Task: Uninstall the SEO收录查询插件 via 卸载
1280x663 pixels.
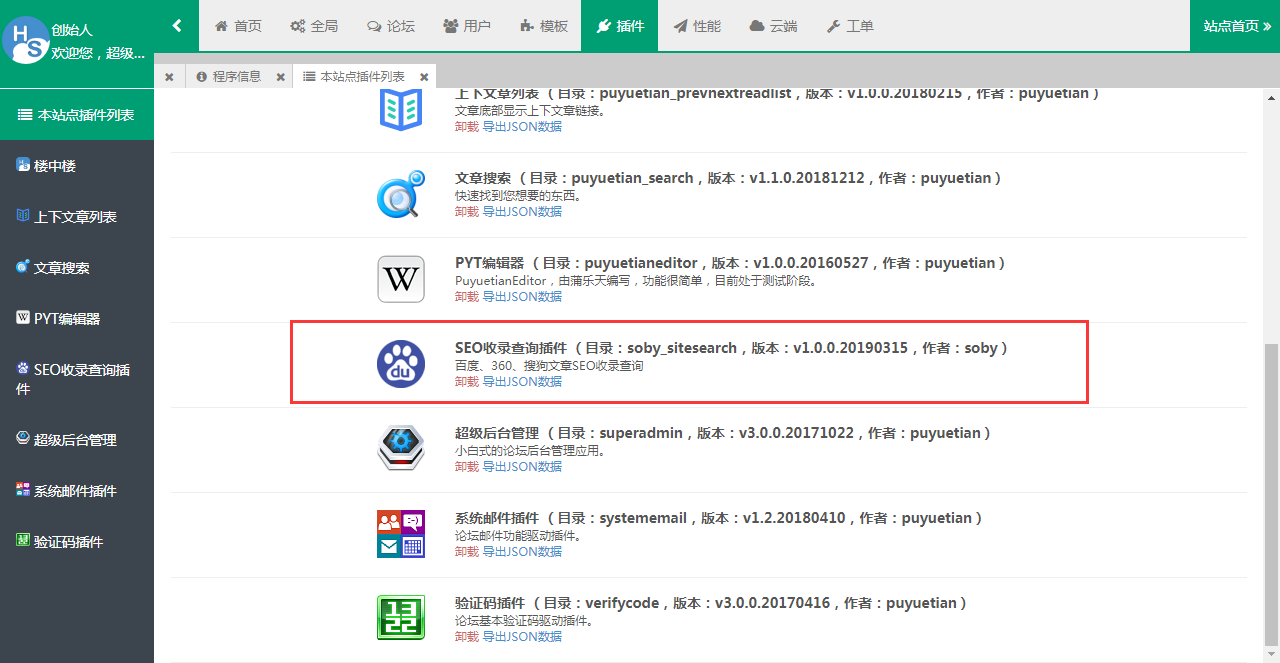Action: click(x=466, y=382)
